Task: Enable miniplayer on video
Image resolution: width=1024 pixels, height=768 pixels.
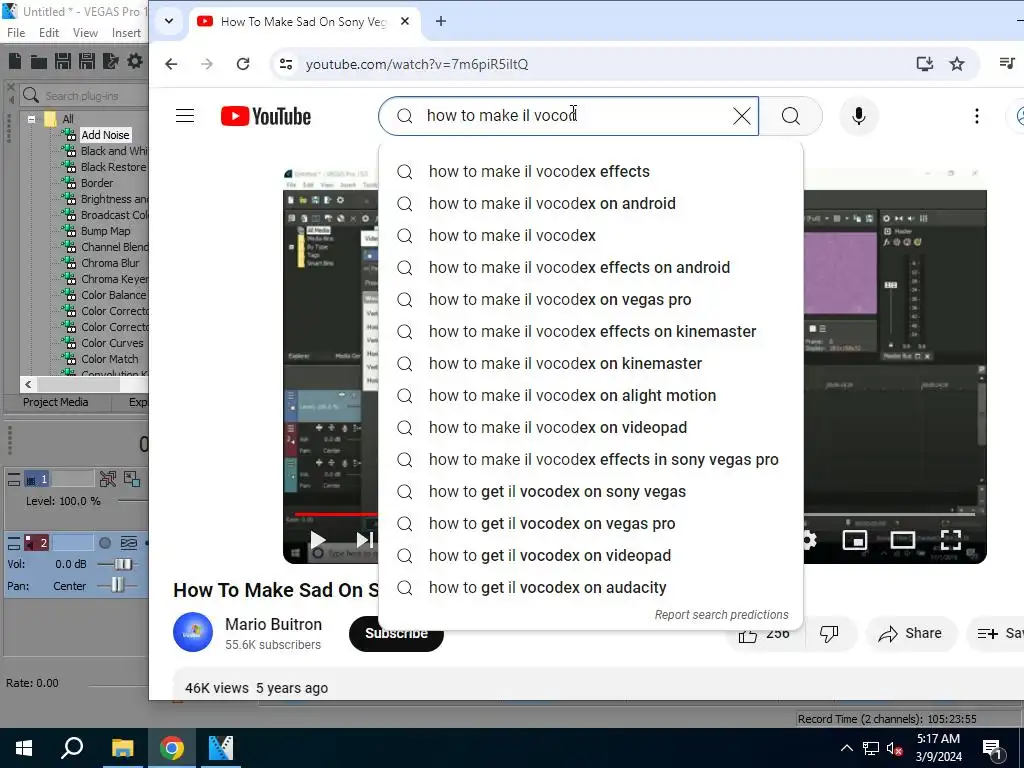Action: 855,540
